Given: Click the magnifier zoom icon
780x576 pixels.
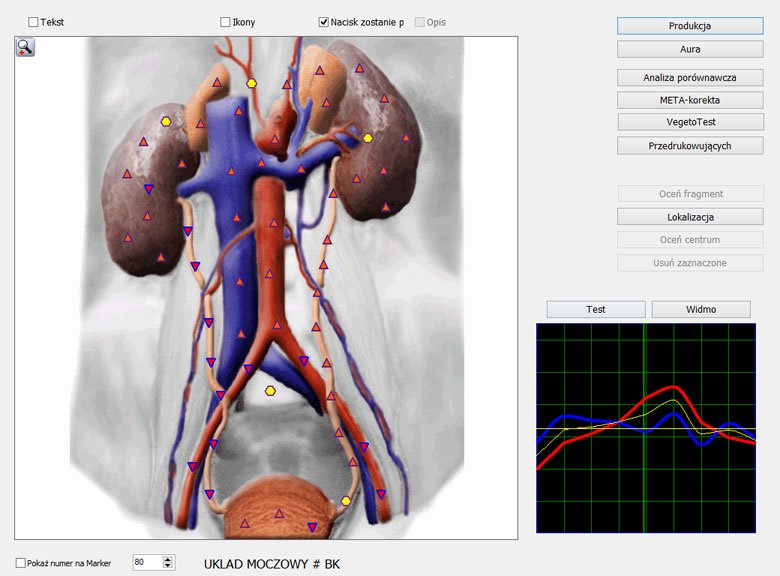Looking at the screenshot, I should [25, 47].
